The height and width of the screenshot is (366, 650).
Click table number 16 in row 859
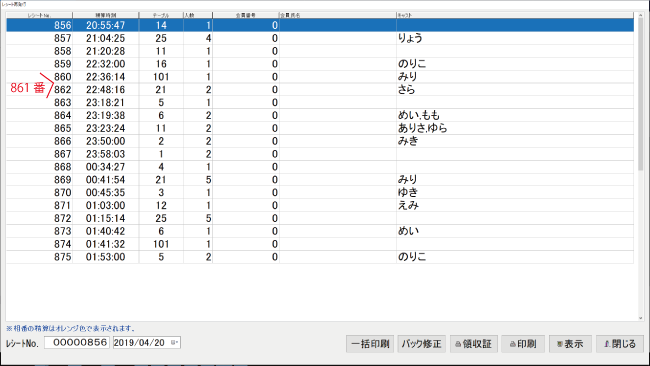(161, 64)
